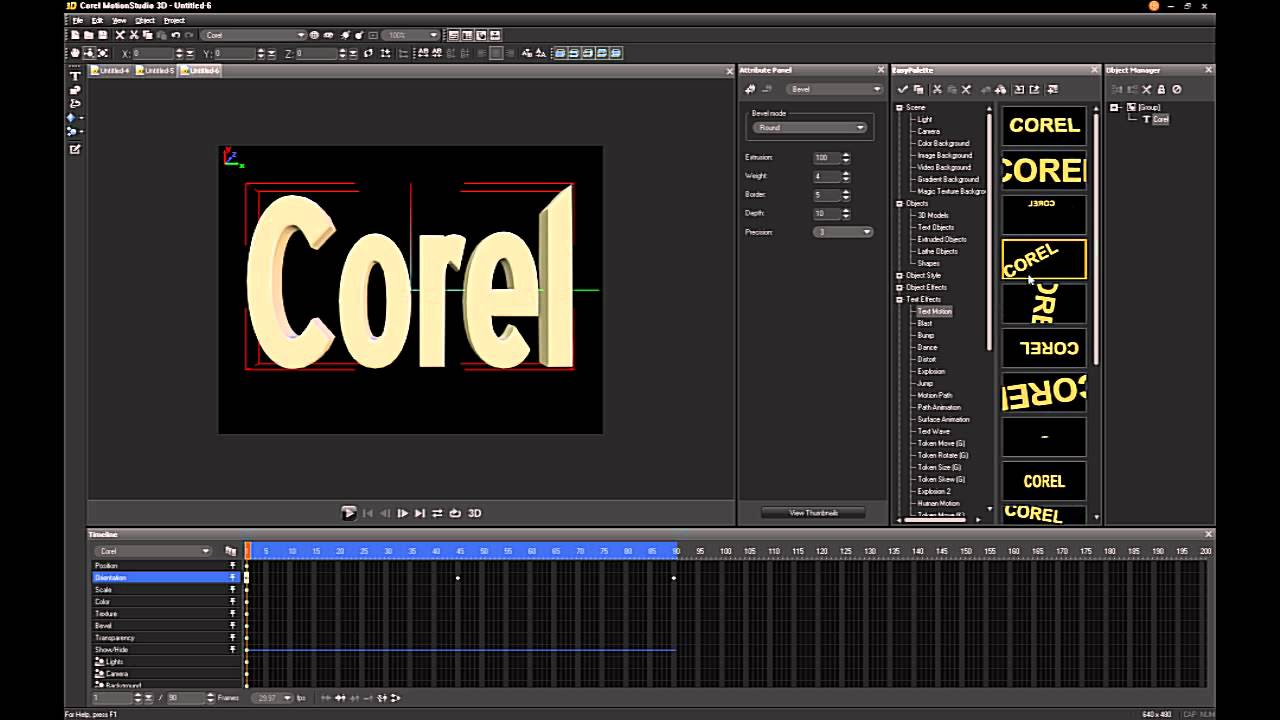
Task: Select the Insert Graphics object tool
Action: (75, 90)
